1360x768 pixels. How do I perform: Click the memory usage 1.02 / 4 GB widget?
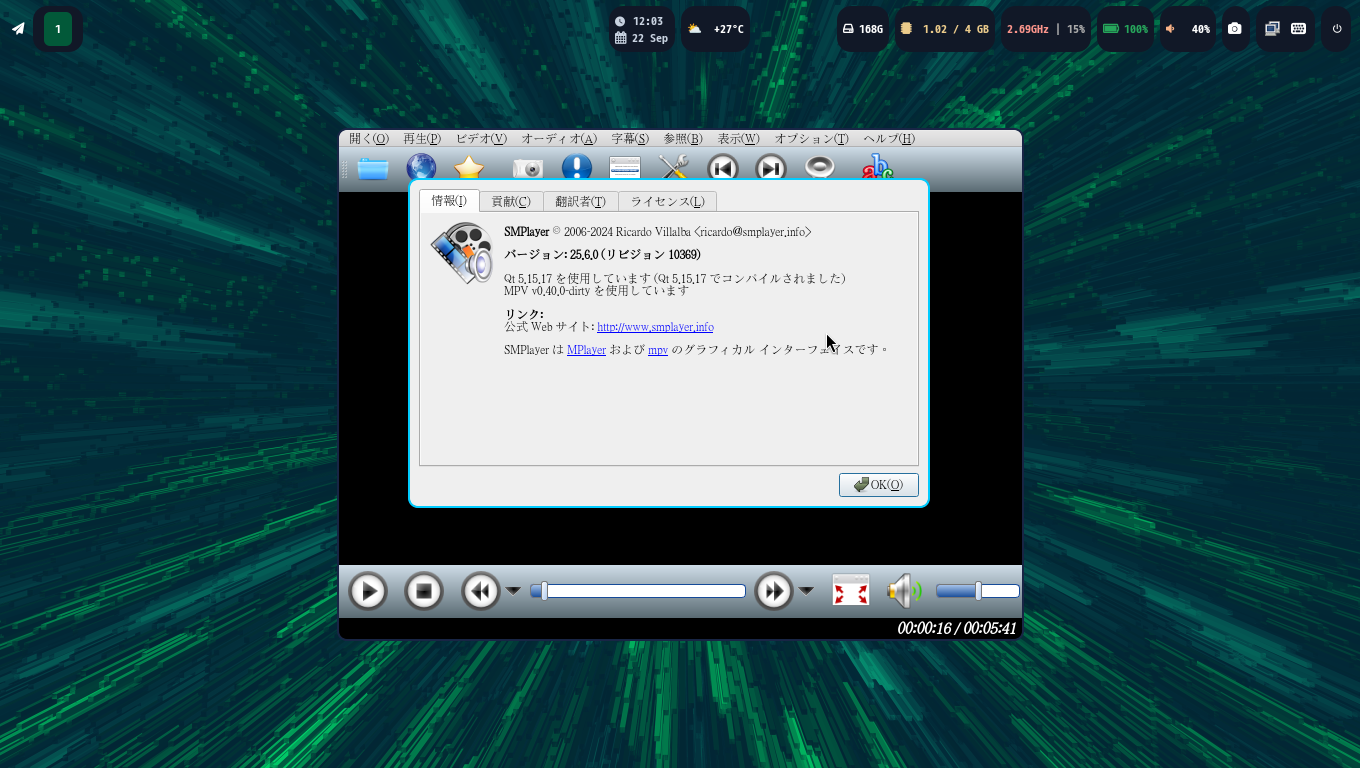944,29
